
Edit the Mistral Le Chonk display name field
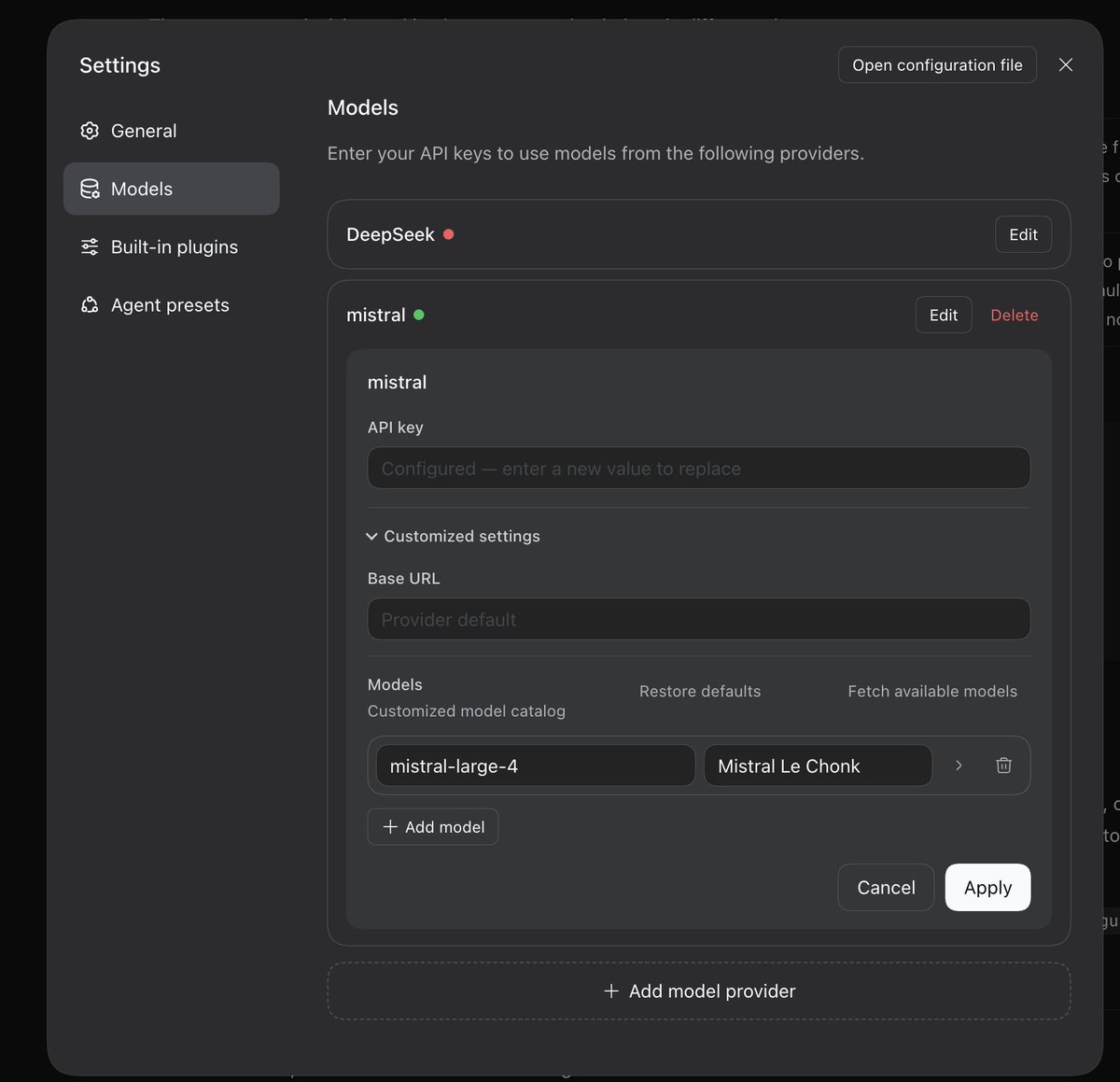818,766
